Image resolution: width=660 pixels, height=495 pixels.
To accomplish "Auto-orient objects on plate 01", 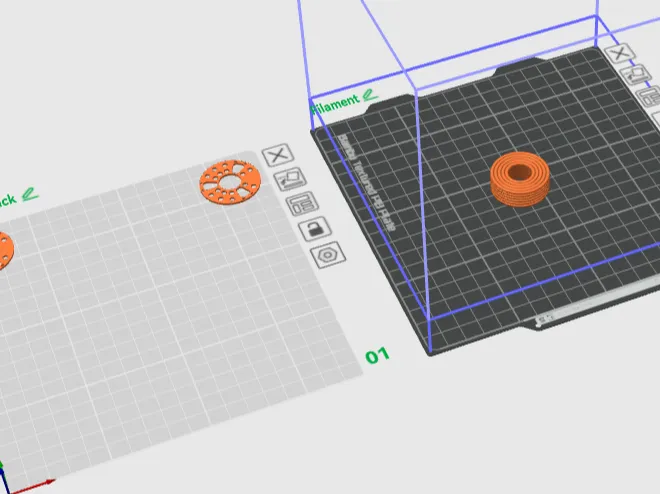I will pos(290,180).
